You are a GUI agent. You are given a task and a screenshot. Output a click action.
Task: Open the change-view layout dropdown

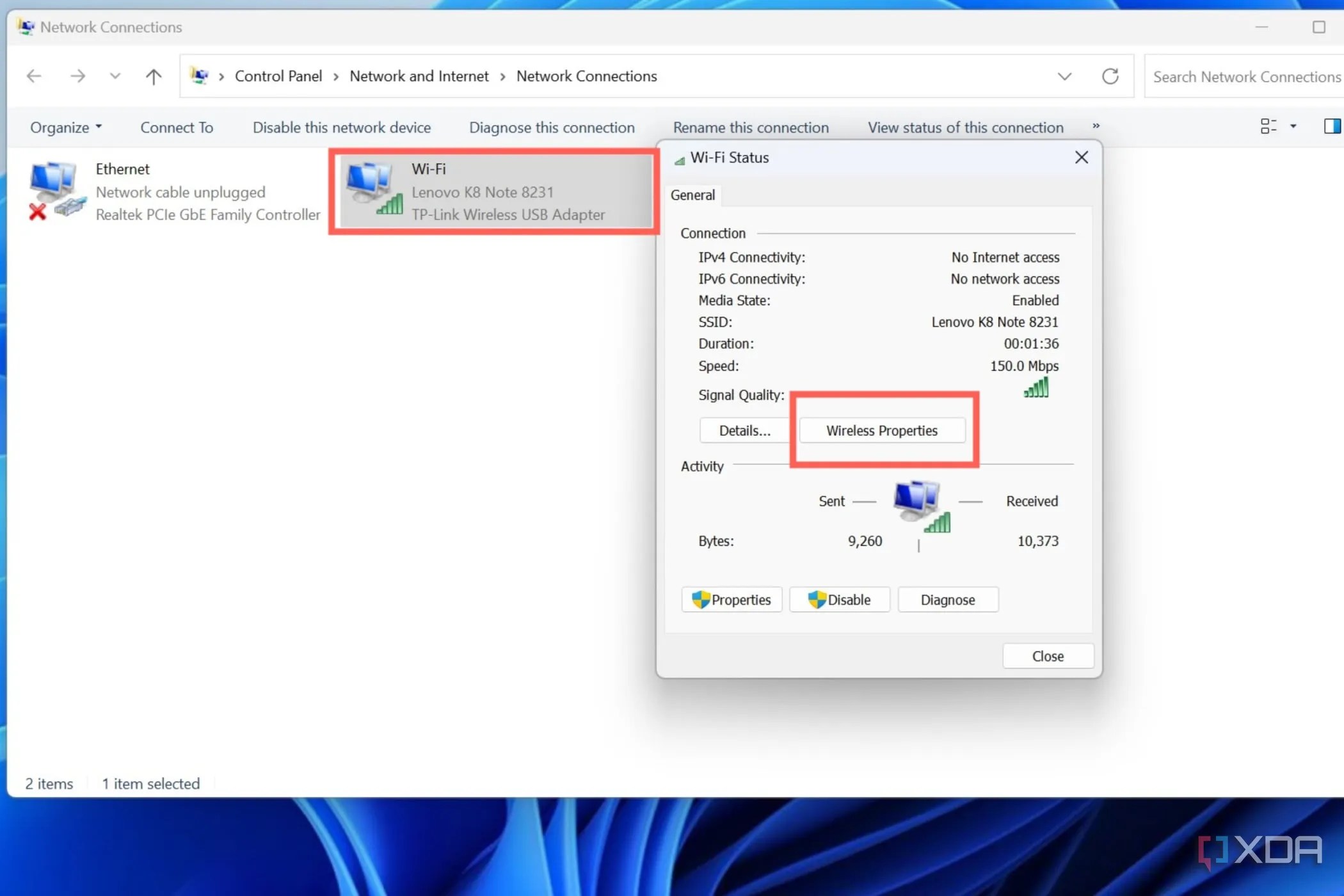click(1277, 126)
